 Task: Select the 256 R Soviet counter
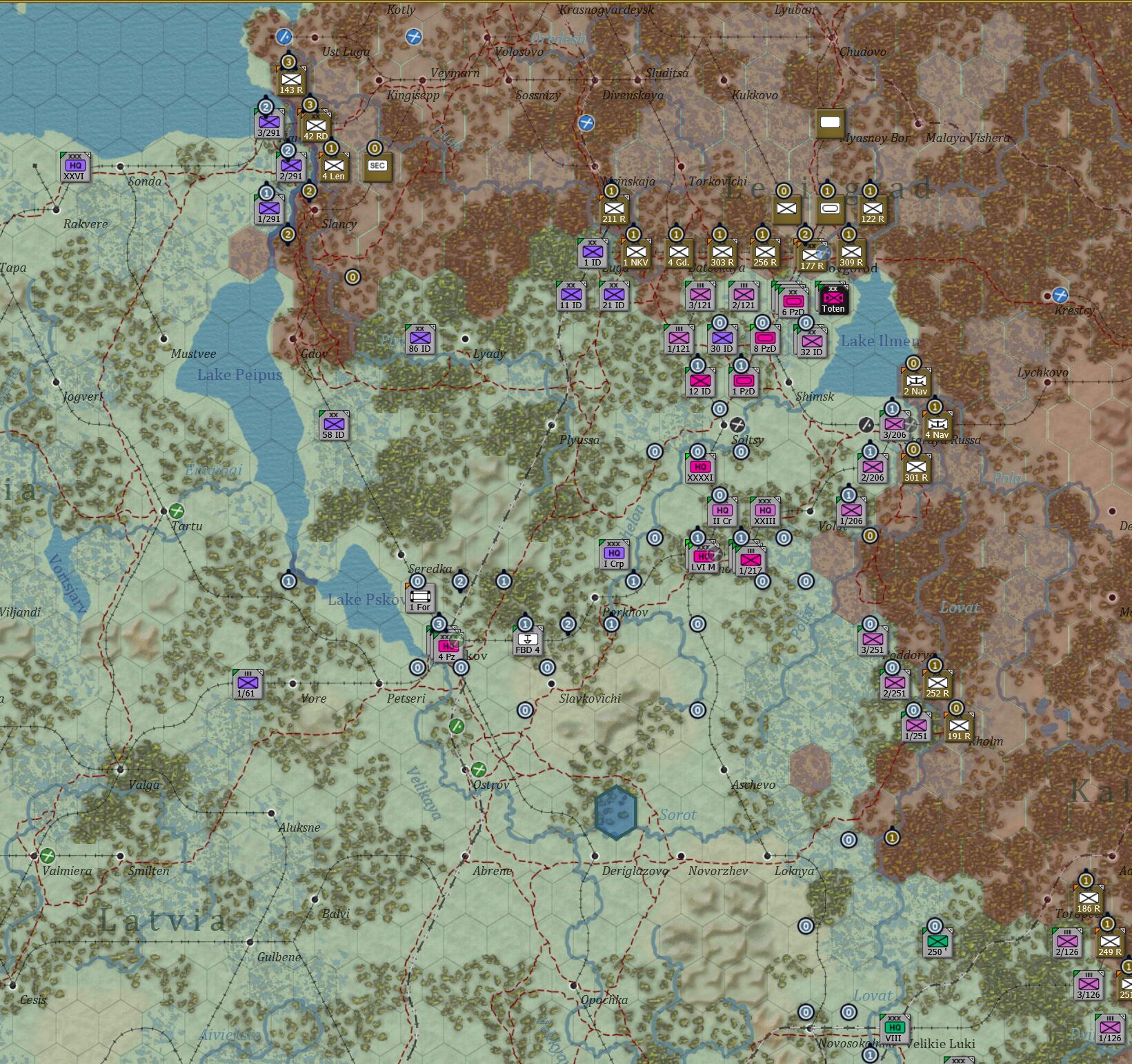point(765,253)
